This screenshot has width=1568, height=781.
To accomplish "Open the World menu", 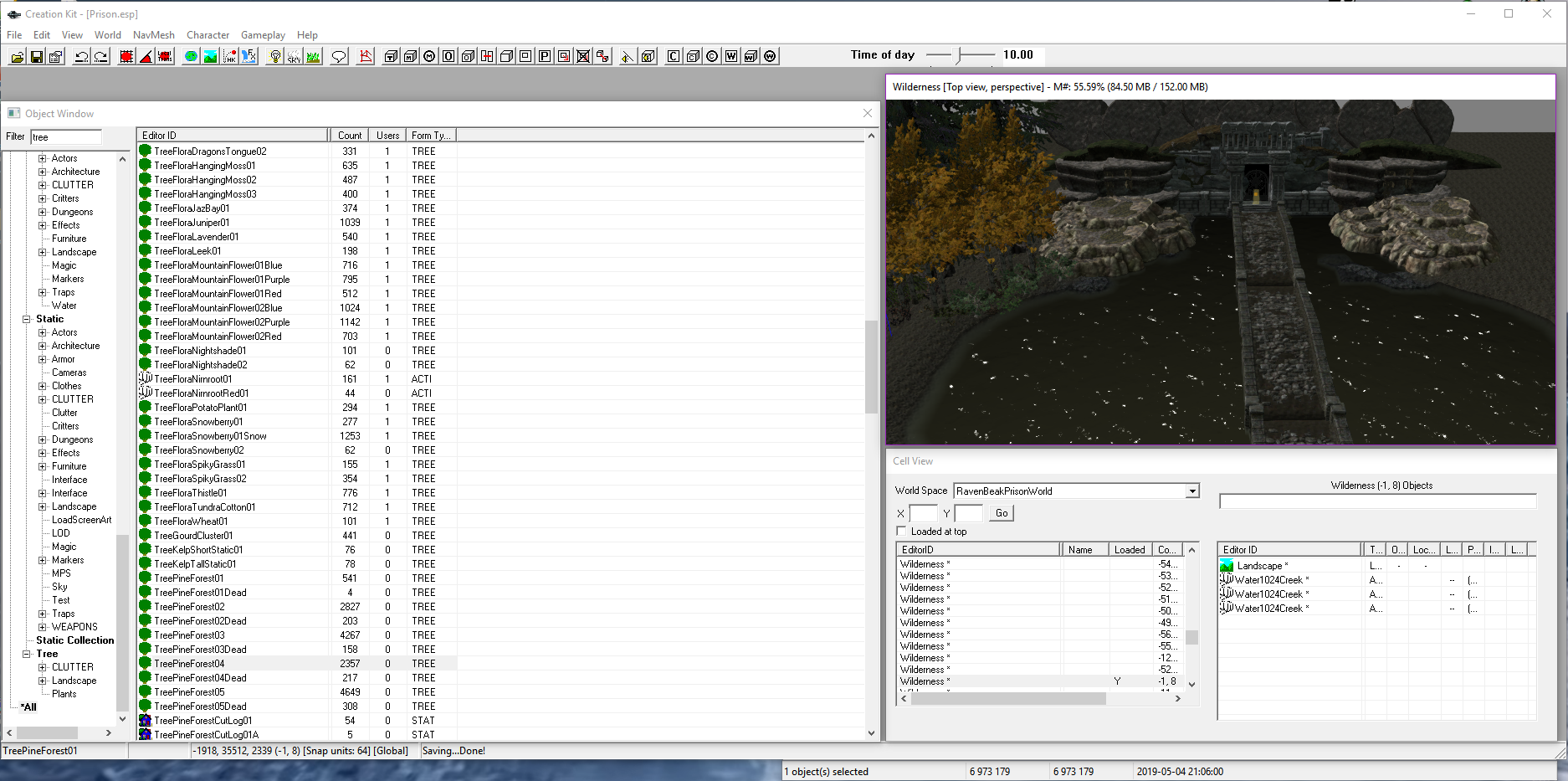I will click(107, 35).
